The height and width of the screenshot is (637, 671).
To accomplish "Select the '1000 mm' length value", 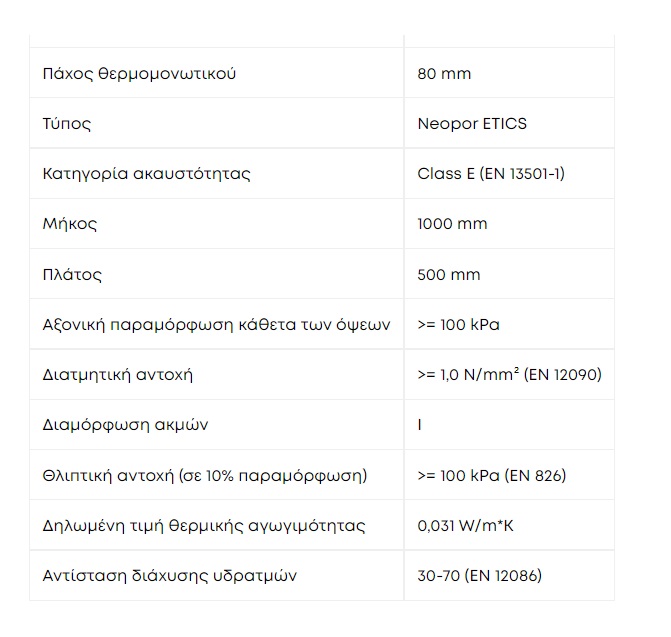I will point(452,224).
